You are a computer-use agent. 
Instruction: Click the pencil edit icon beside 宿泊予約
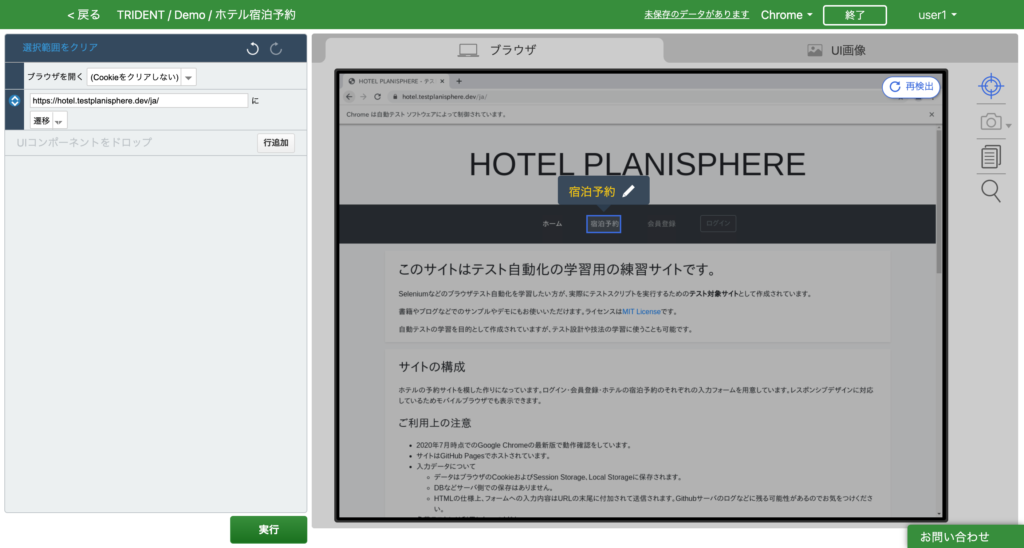[628, 191]
